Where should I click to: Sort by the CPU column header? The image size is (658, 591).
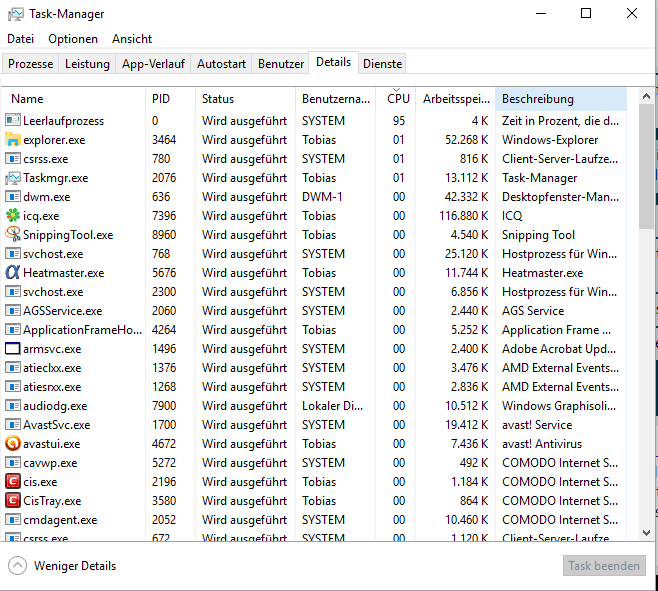pyautogui.click(x=396, y=99)
